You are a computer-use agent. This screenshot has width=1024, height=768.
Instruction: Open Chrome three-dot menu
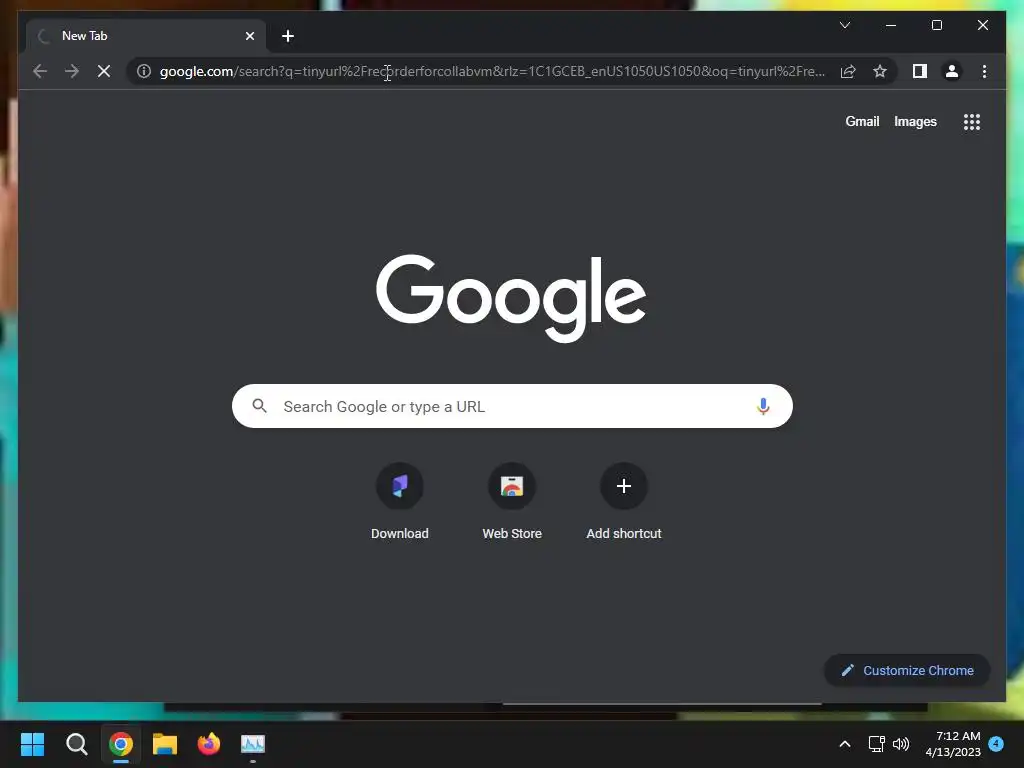(x=984, y=71)
